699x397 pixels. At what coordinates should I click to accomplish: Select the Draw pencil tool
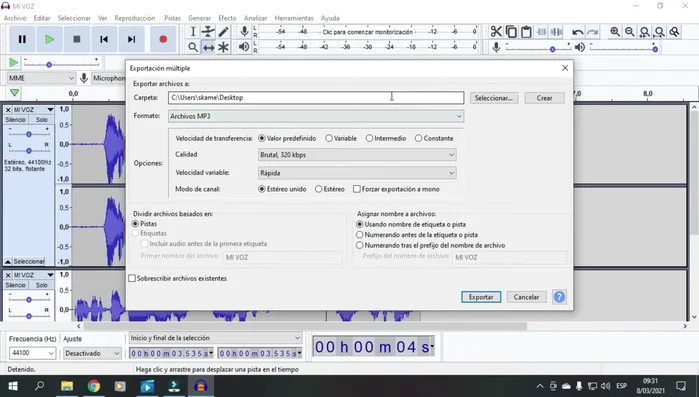(223, 32)
